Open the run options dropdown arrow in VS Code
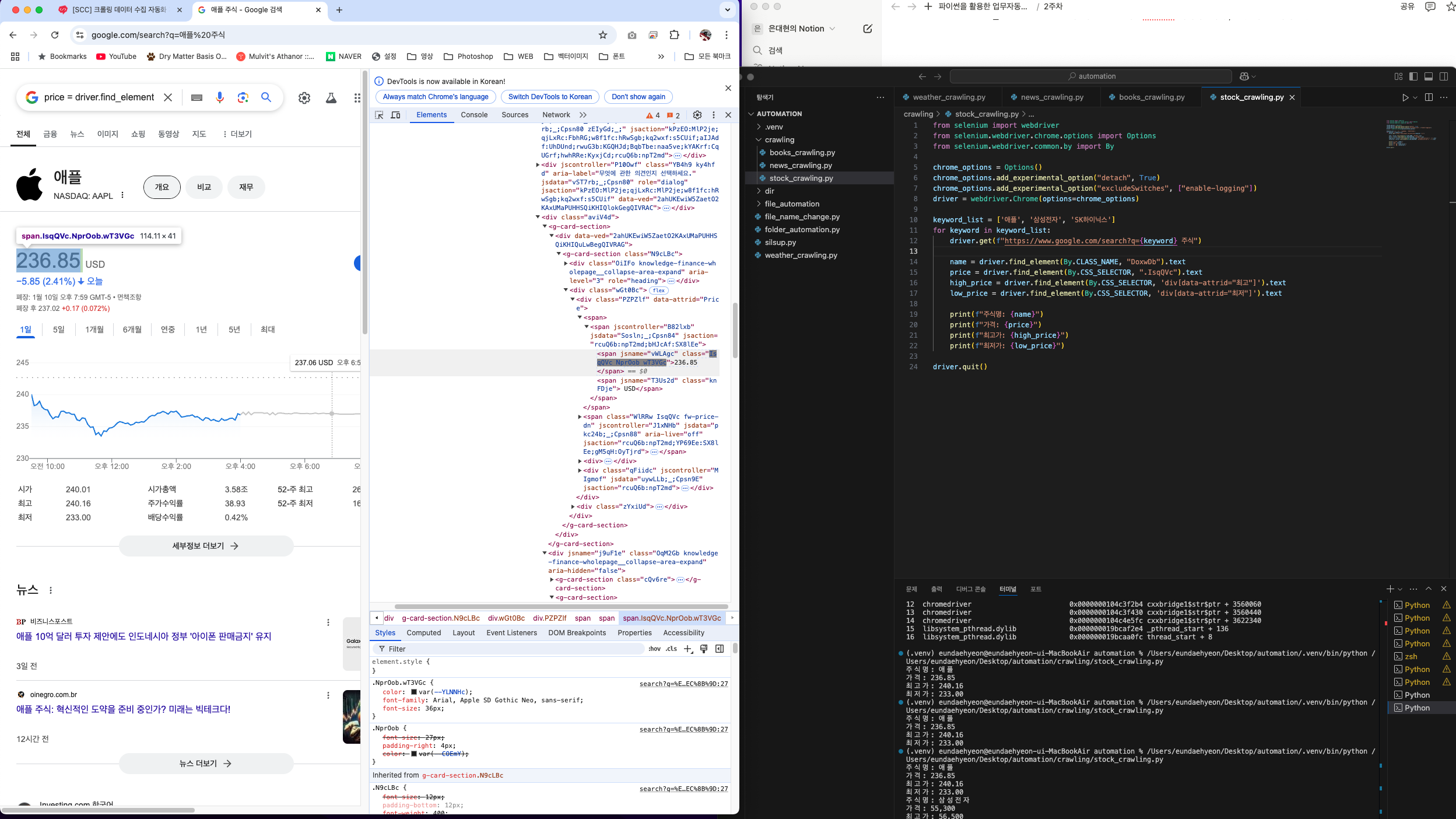The image size is (1456, 819). [x=1415, y=97]
